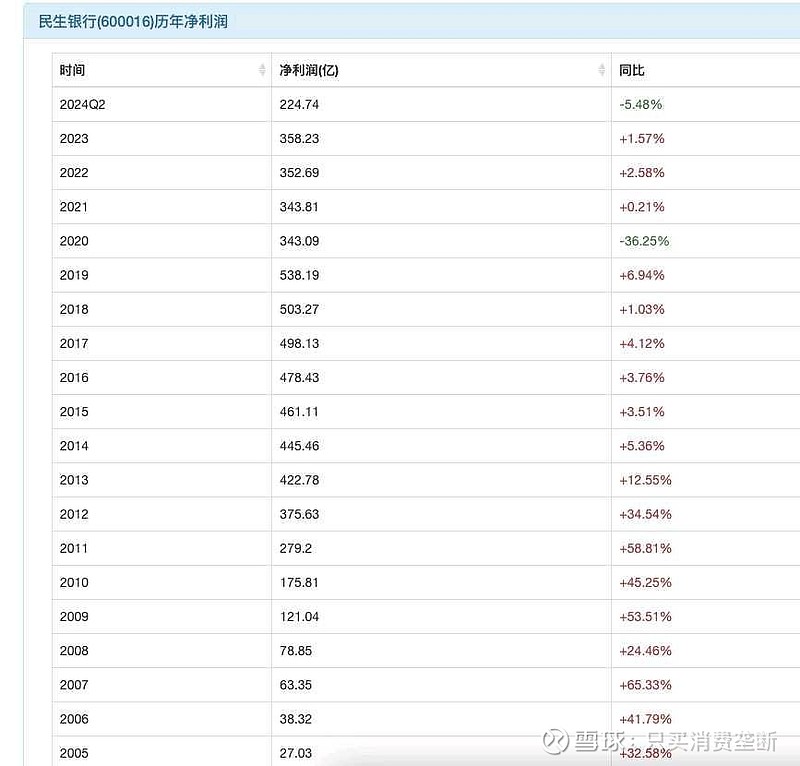
Task: Select net profit value 445.46
Action: click(299, 447)
